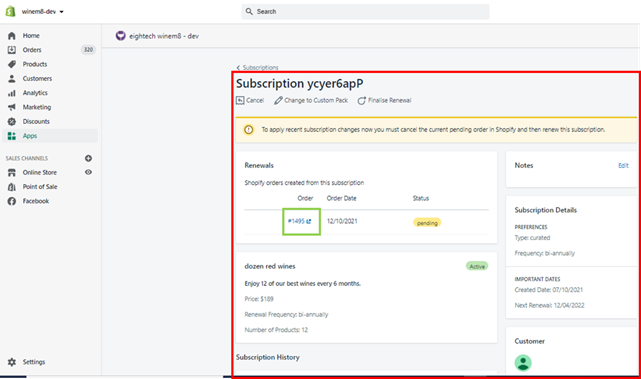The height and width of the screenshot is (379, 641).
Task: Click Number of Products: 12 text
Action: tap(276, 330)
